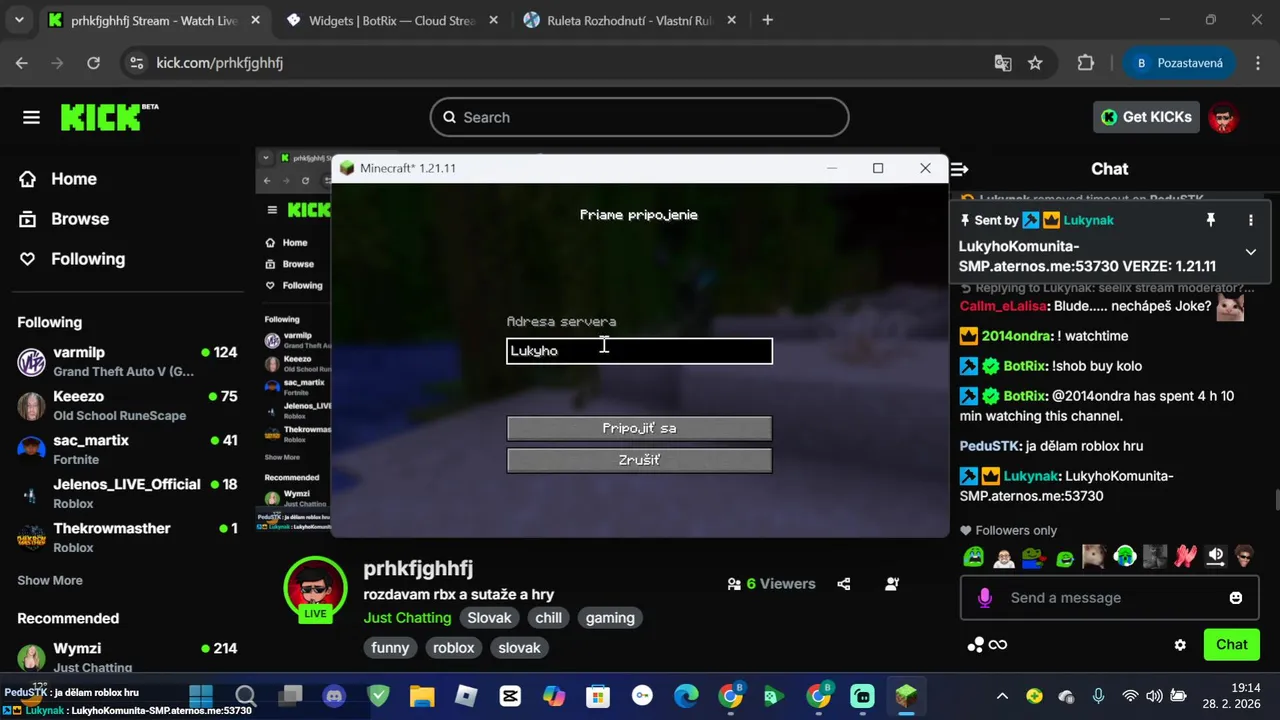Screen dimensions: 1280x720
Task: Click the stream share icon
Action: pos(844,584)
